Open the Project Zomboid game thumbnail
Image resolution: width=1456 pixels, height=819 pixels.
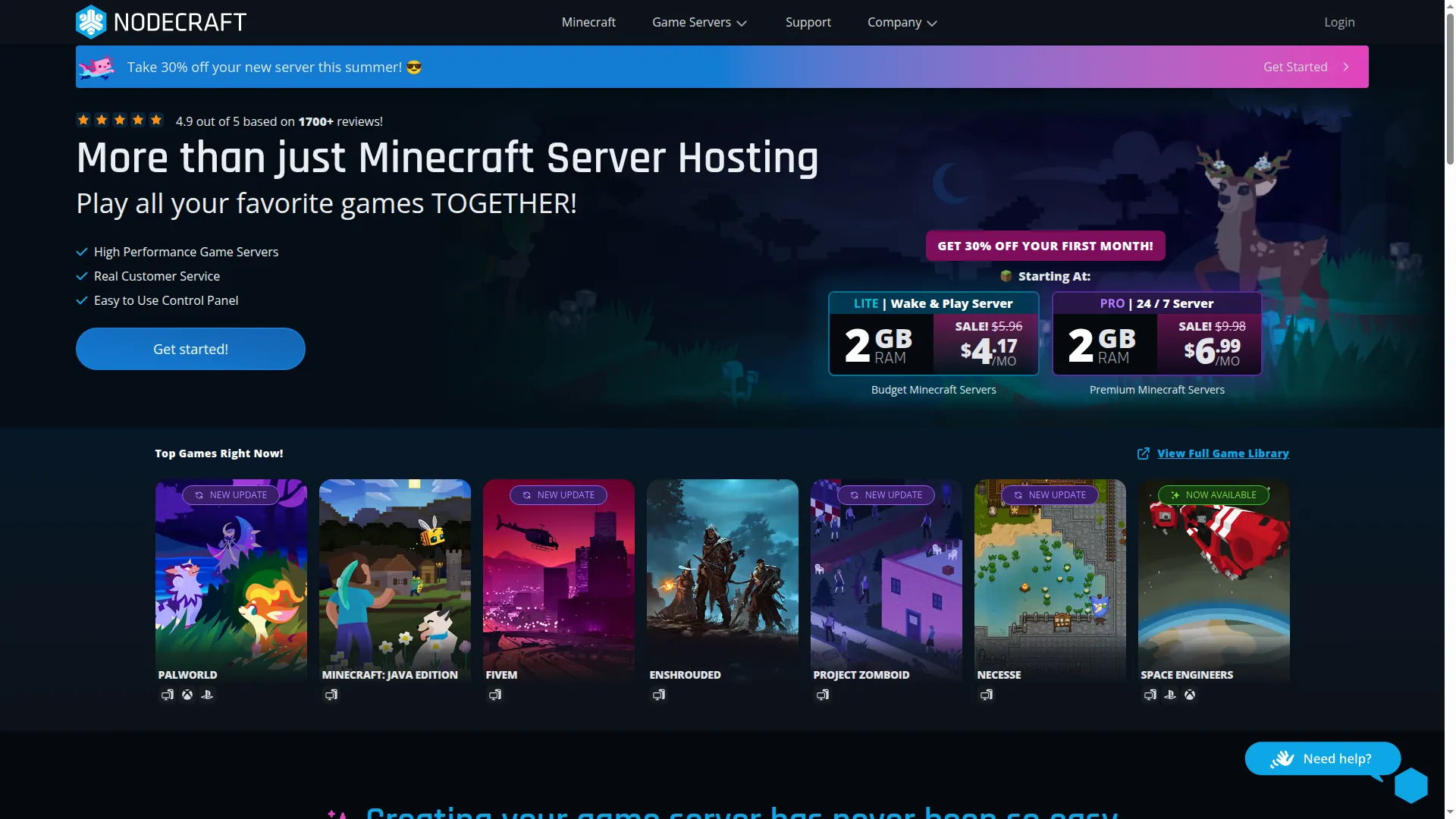pyautogui.click(x=886, y=580)
